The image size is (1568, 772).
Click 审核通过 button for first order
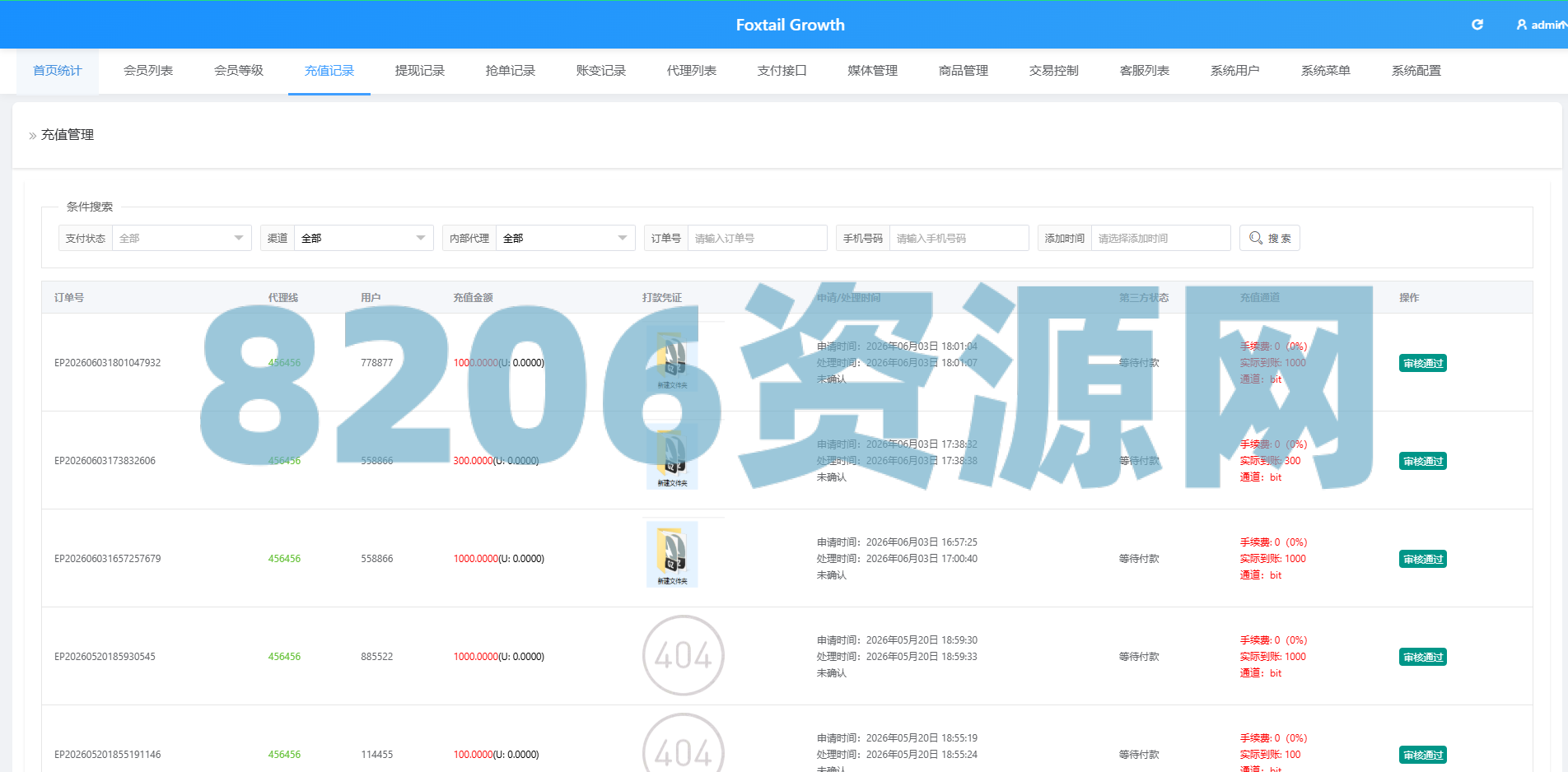1422,363
